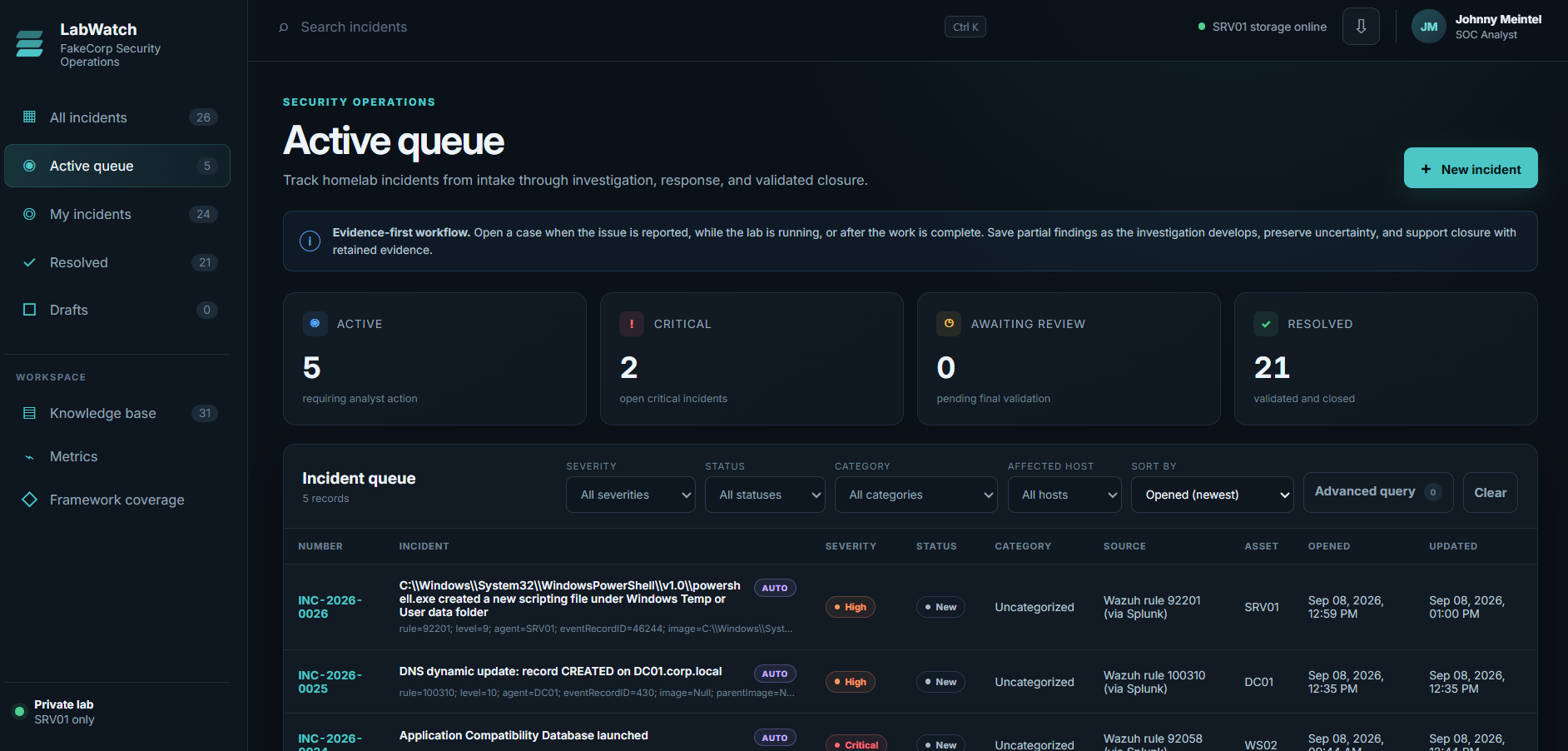Open the Advanced query builder

click(1378, 492)
